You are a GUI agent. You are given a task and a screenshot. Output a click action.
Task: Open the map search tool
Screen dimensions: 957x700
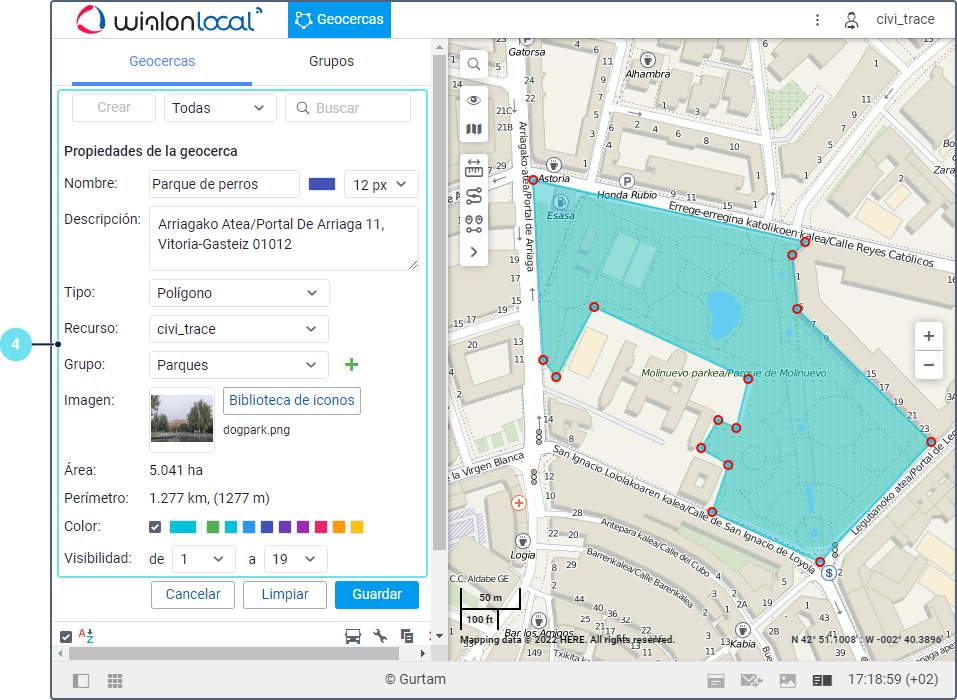pyautogui.click(x=474, y=64)
